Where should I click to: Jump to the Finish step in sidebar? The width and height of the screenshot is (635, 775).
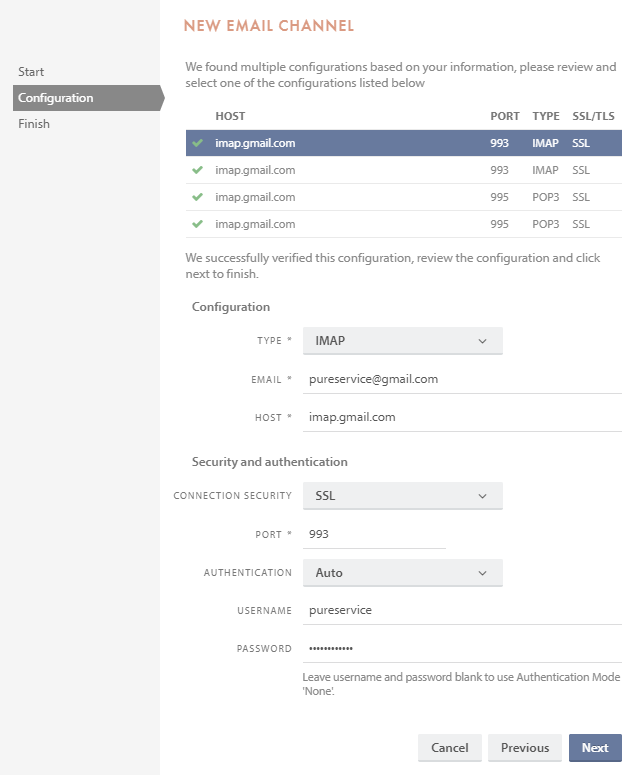(x=34, y=124)
